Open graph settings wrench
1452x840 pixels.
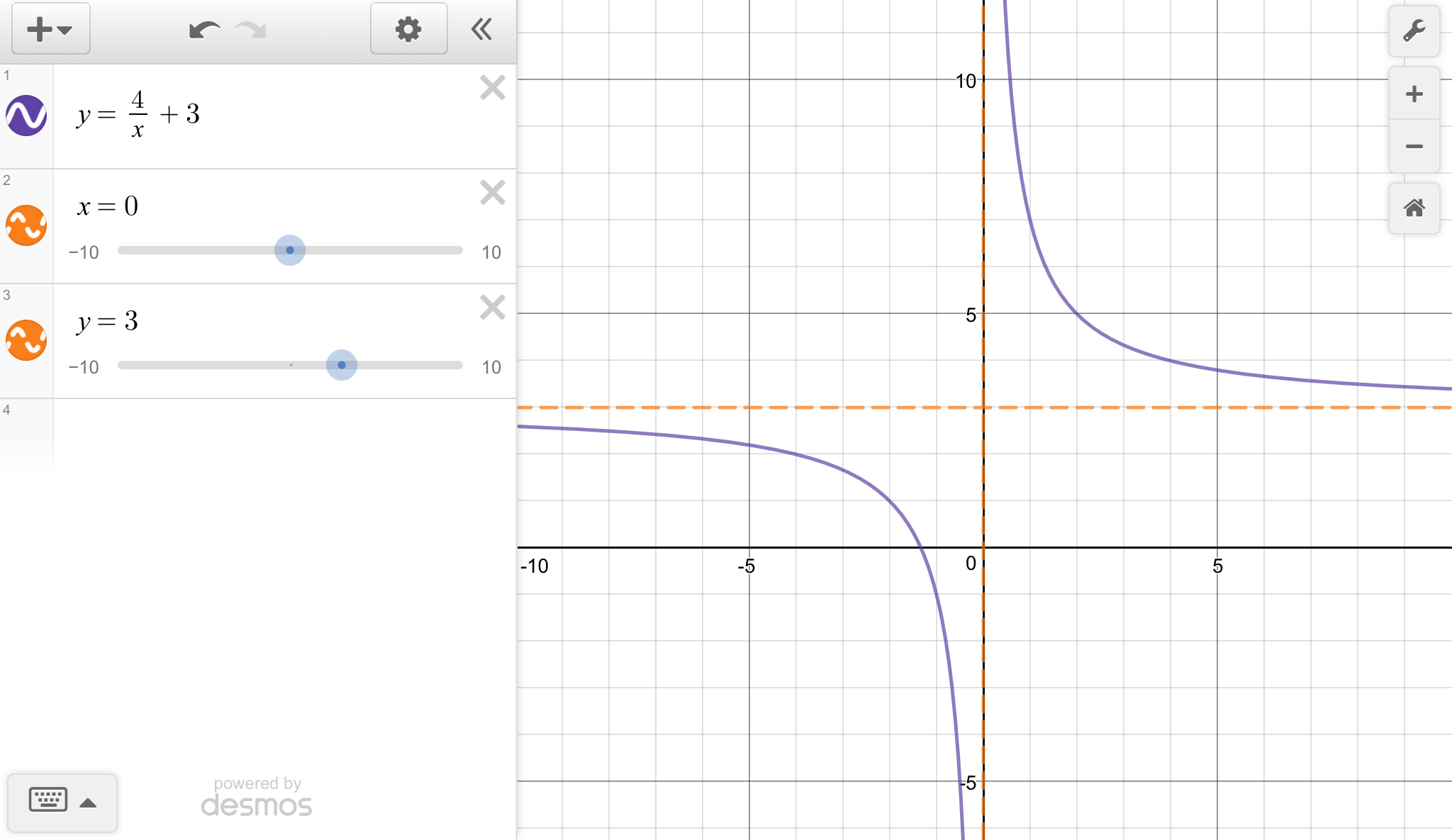(x=1414, y=31)
